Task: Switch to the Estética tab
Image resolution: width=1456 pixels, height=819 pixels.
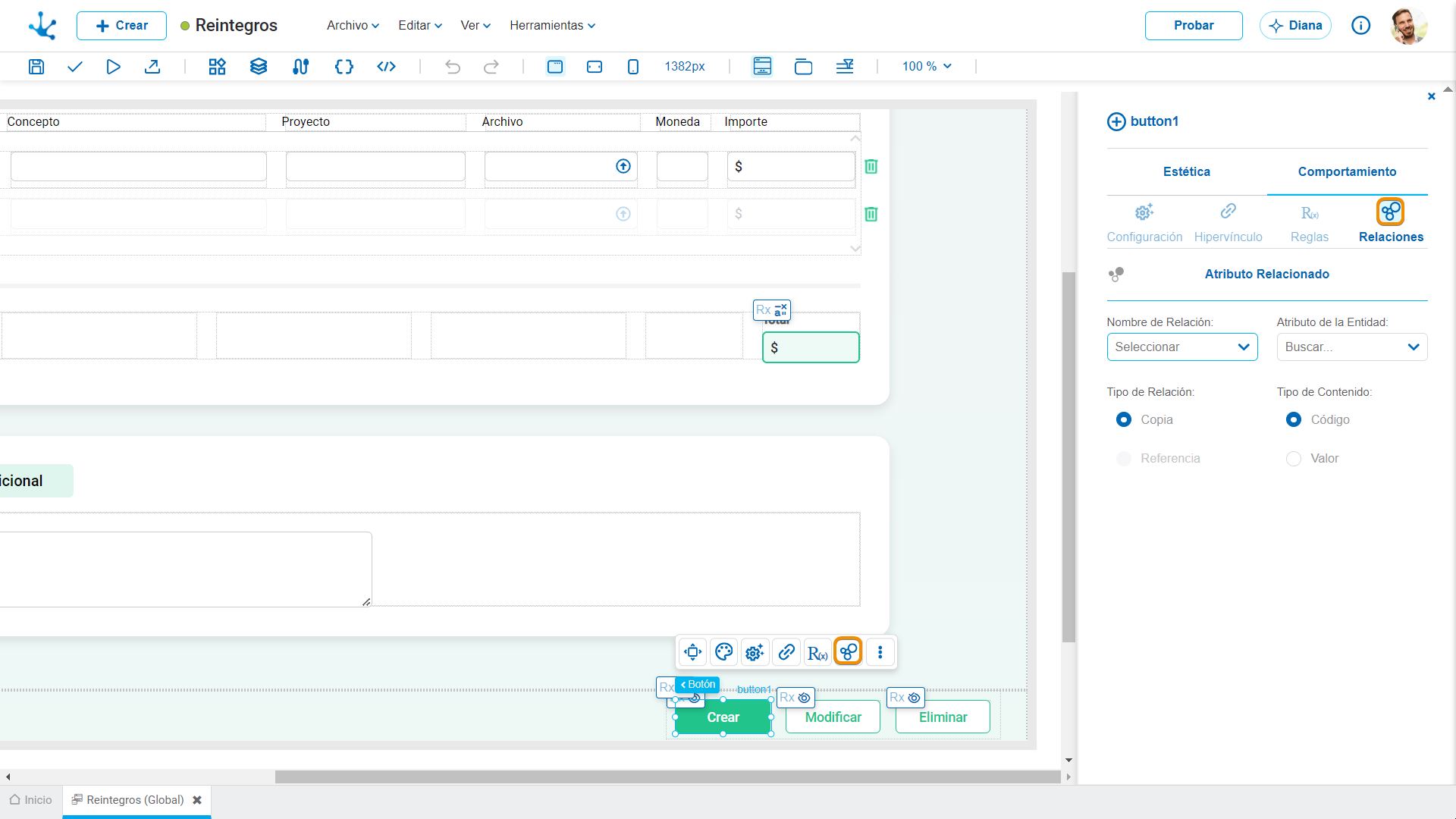Action: coord(1187,172)
